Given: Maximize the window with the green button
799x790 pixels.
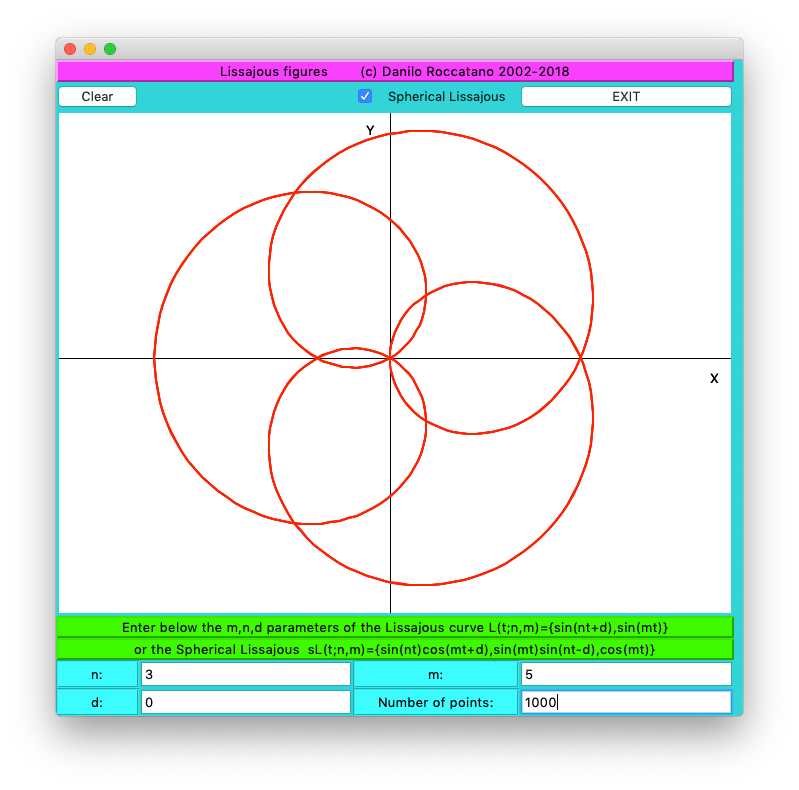Looking at the screenshot, I should (110, 49).
